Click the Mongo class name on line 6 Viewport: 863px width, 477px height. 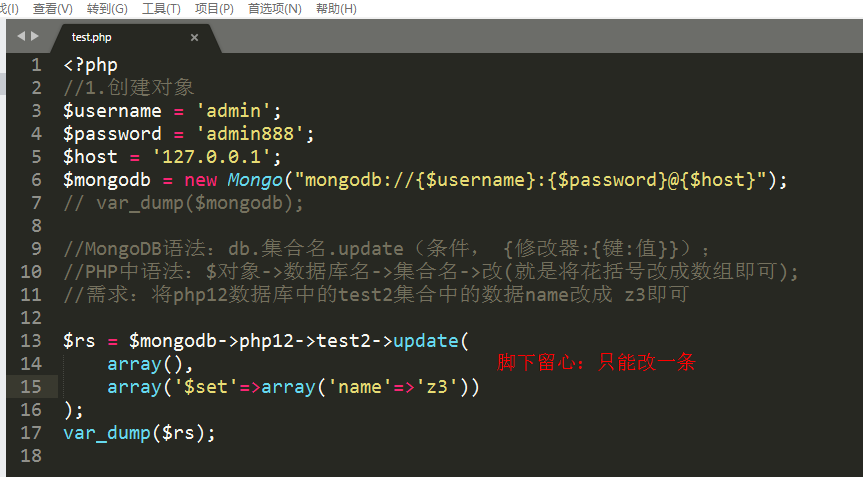click(x=254, y=180)
